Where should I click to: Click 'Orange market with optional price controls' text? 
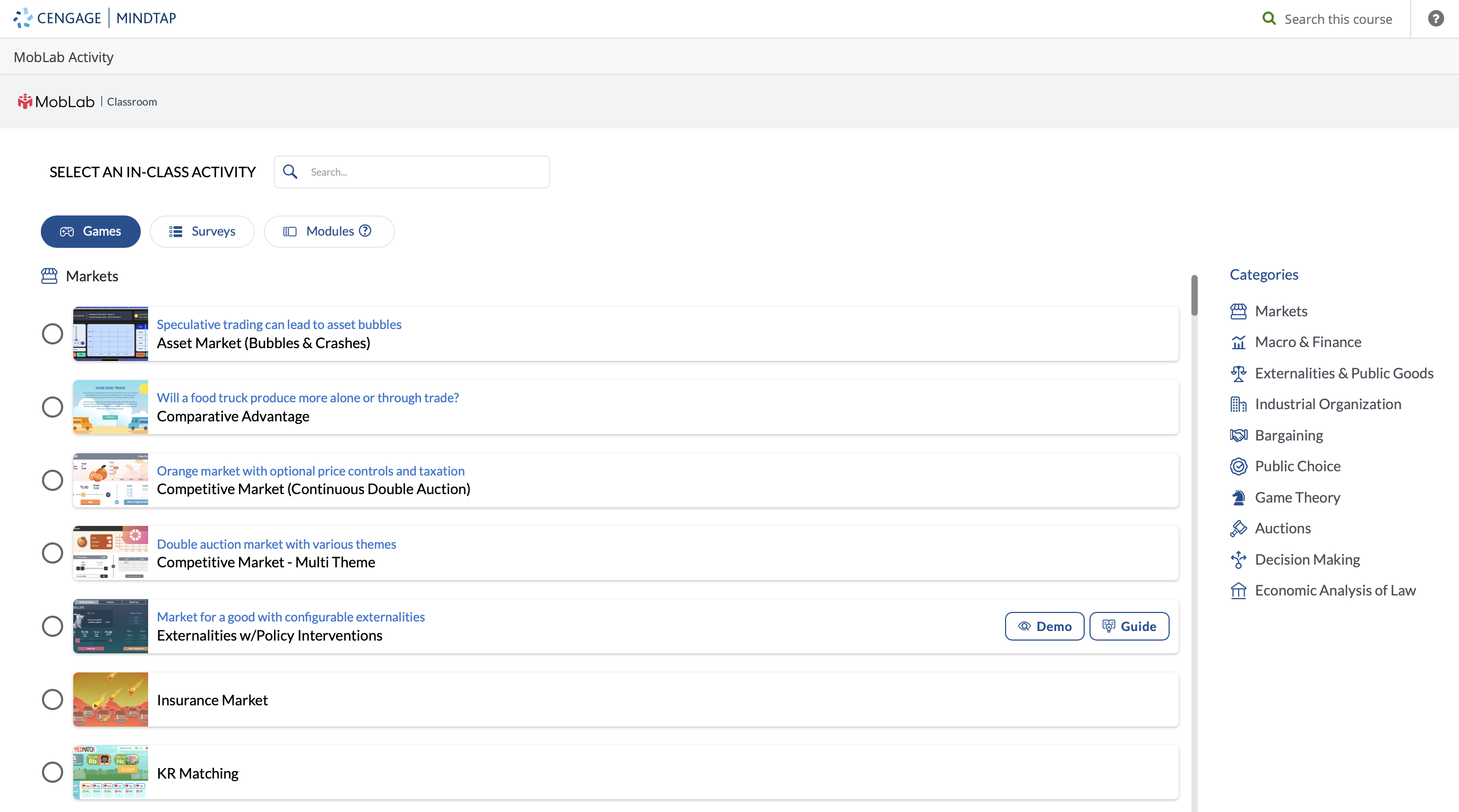pyautogui.click(x=311, y=471)
